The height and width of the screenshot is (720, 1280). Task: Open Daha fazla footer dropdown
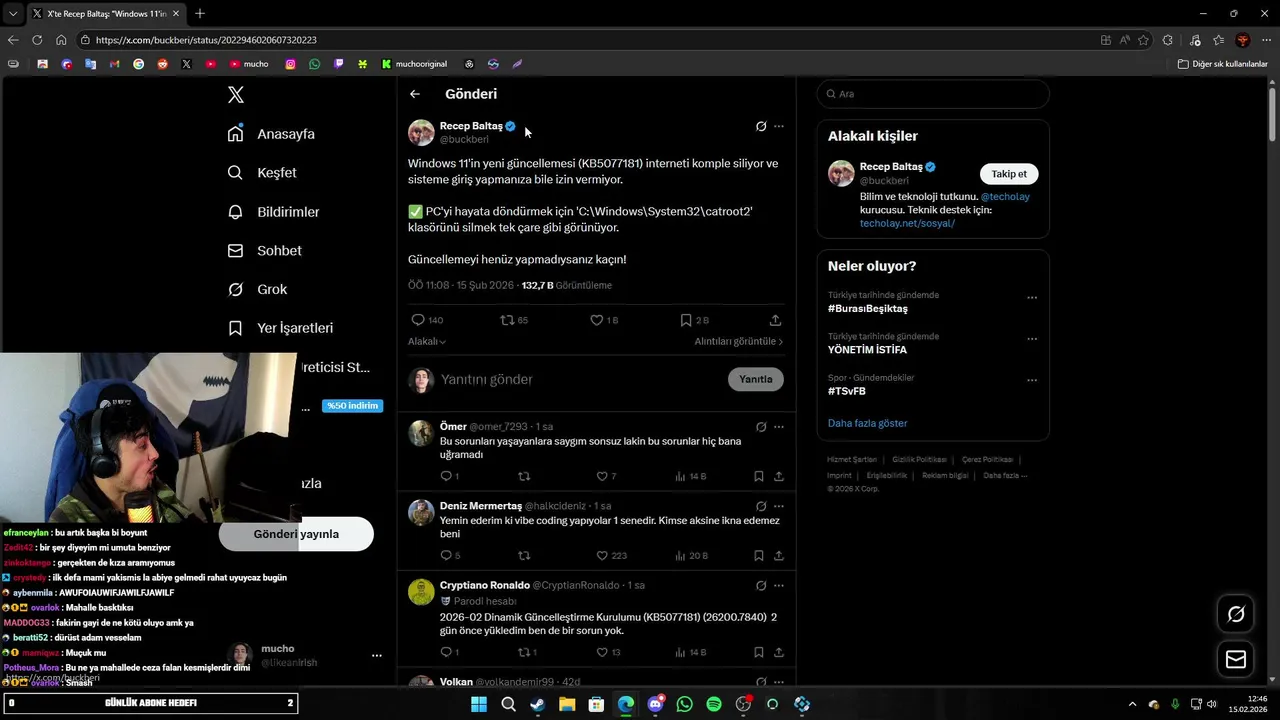[1005, 476]
